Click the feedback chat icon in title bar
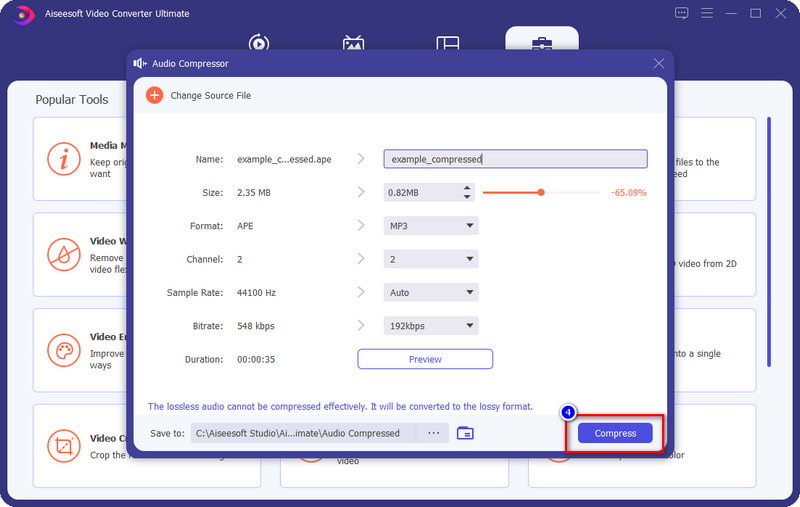This screenshot has height=507, width=800. [682, 14]
